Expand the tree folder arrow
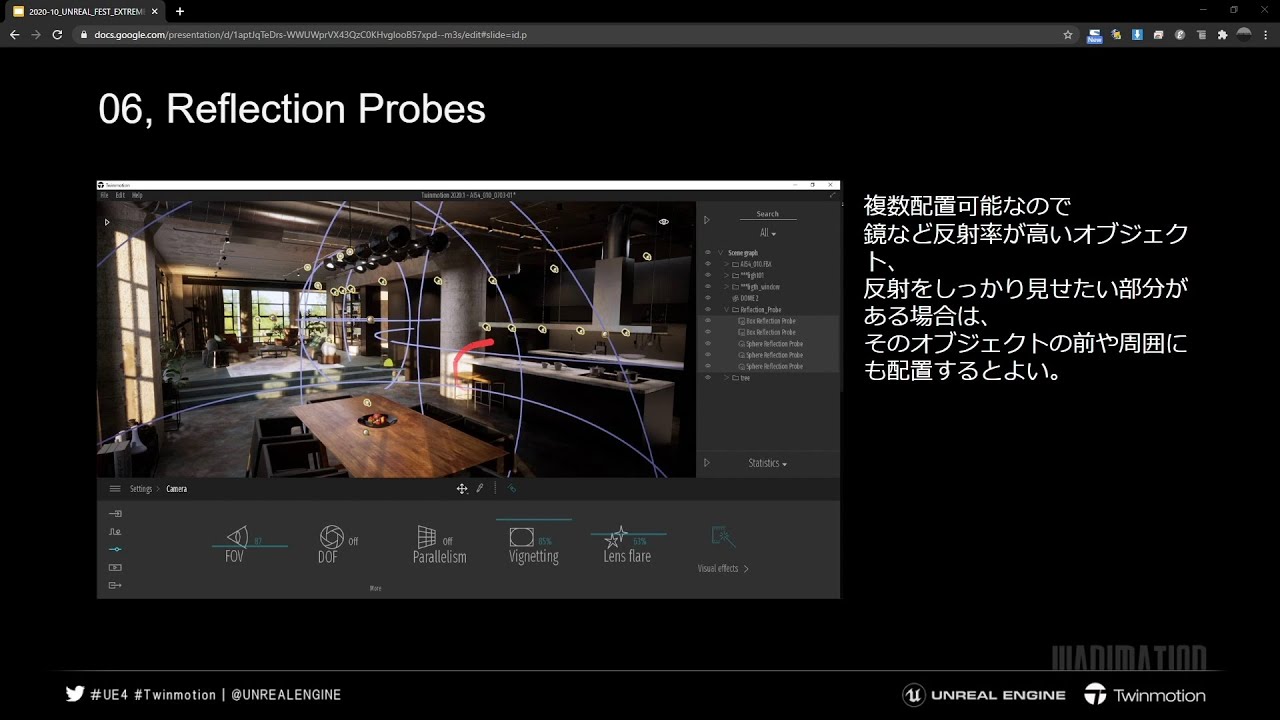 click(727, 378)
